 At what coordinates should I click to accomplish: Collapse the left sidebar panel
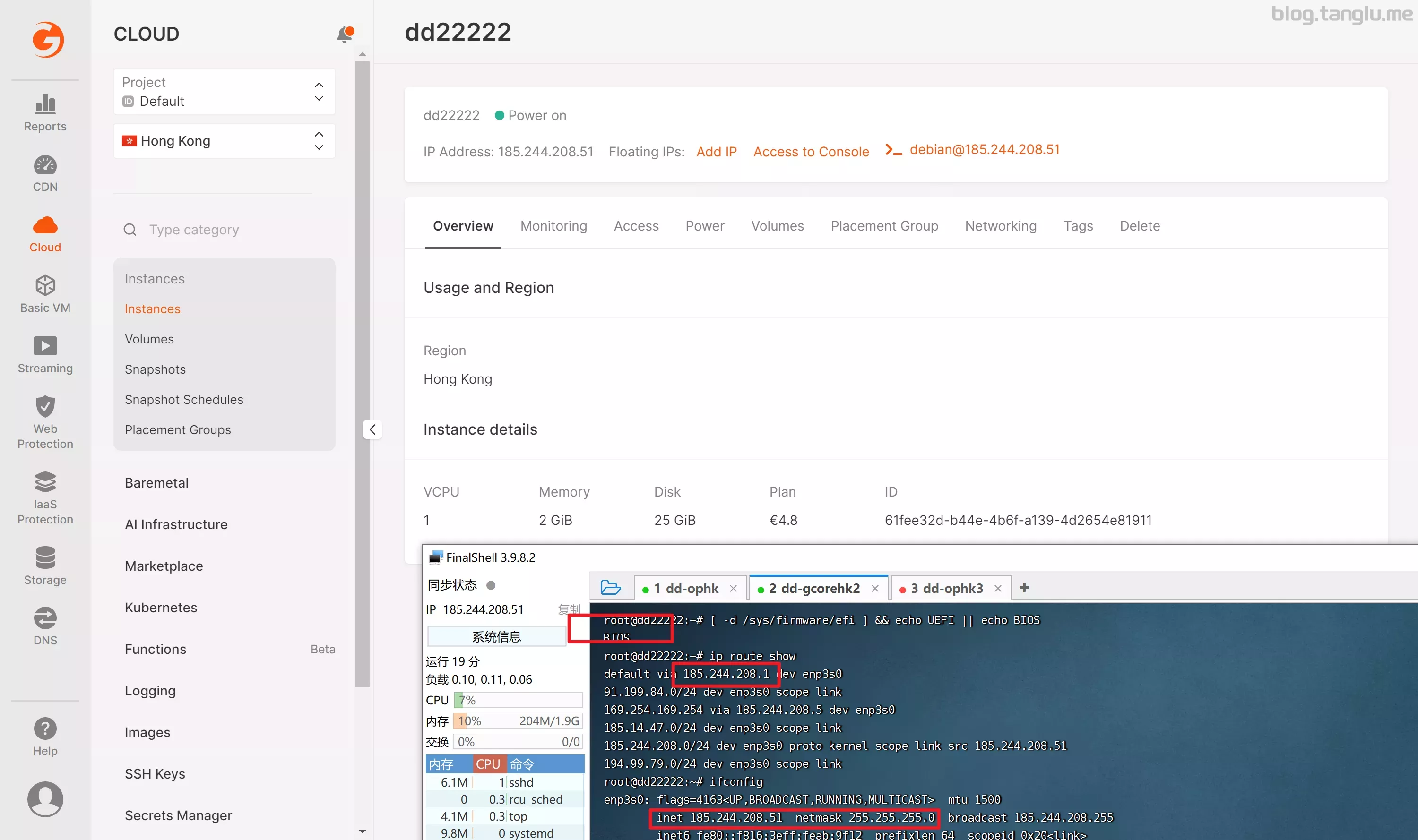coord(371,428)
